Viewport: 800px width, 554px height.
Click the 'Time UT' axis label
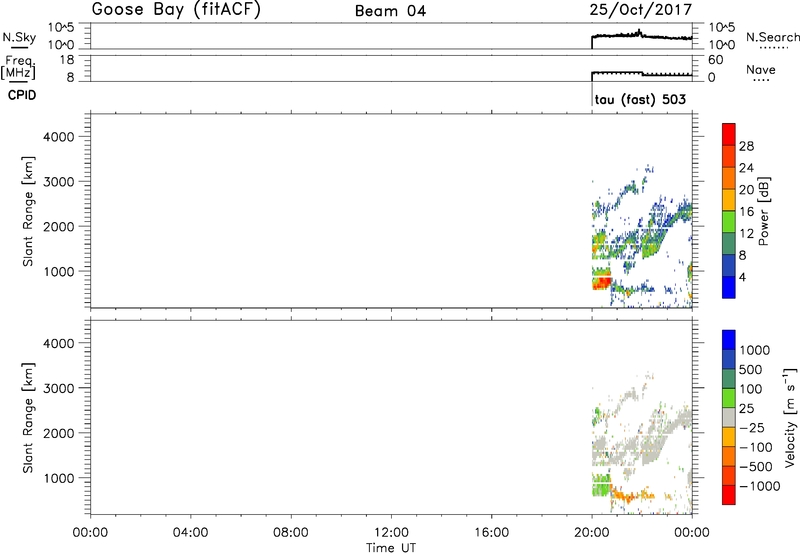click(x=391, y=548)
